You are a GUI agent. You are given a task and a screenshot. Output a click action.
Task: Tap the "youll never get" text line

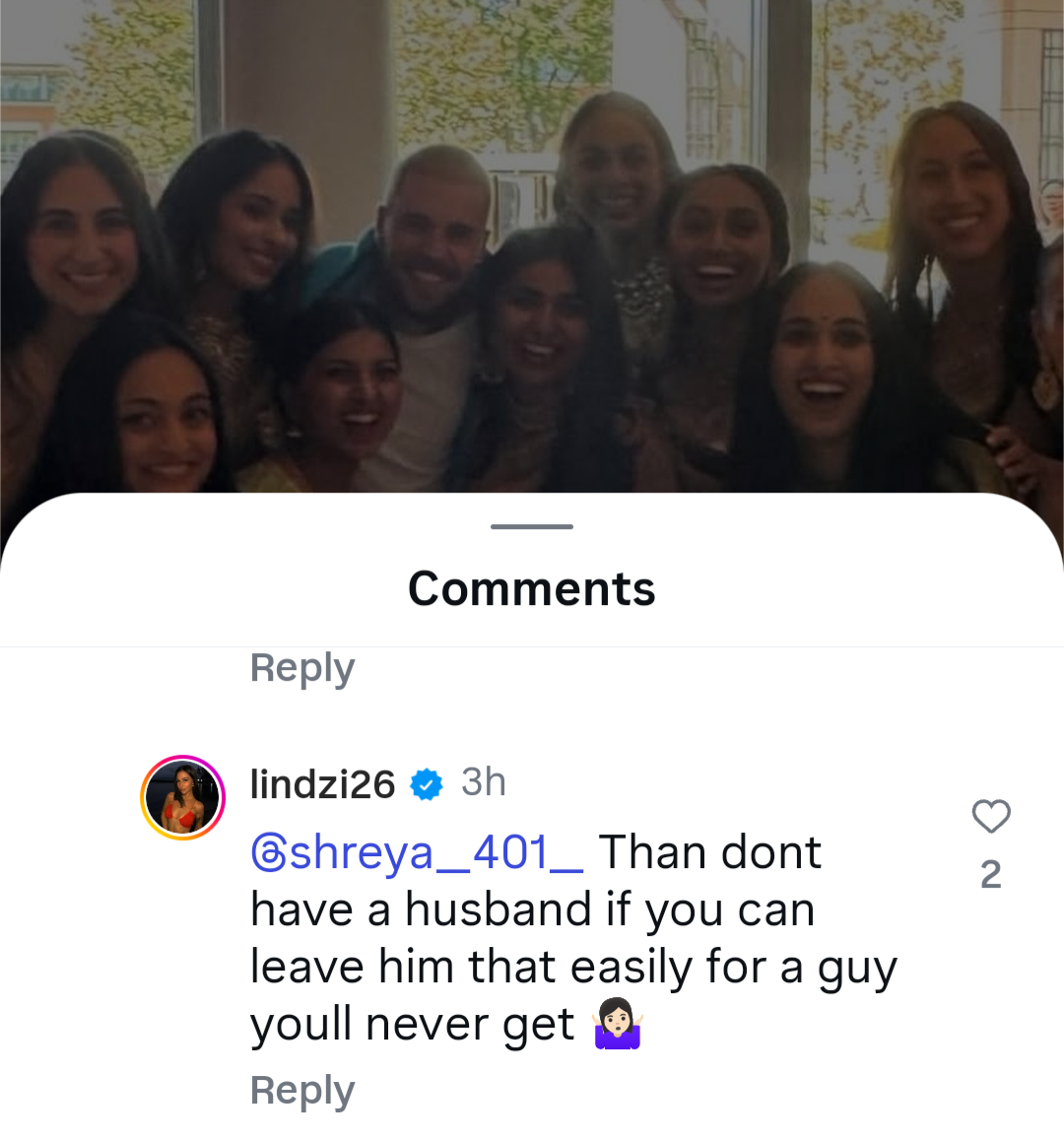tap(412, 1025)
